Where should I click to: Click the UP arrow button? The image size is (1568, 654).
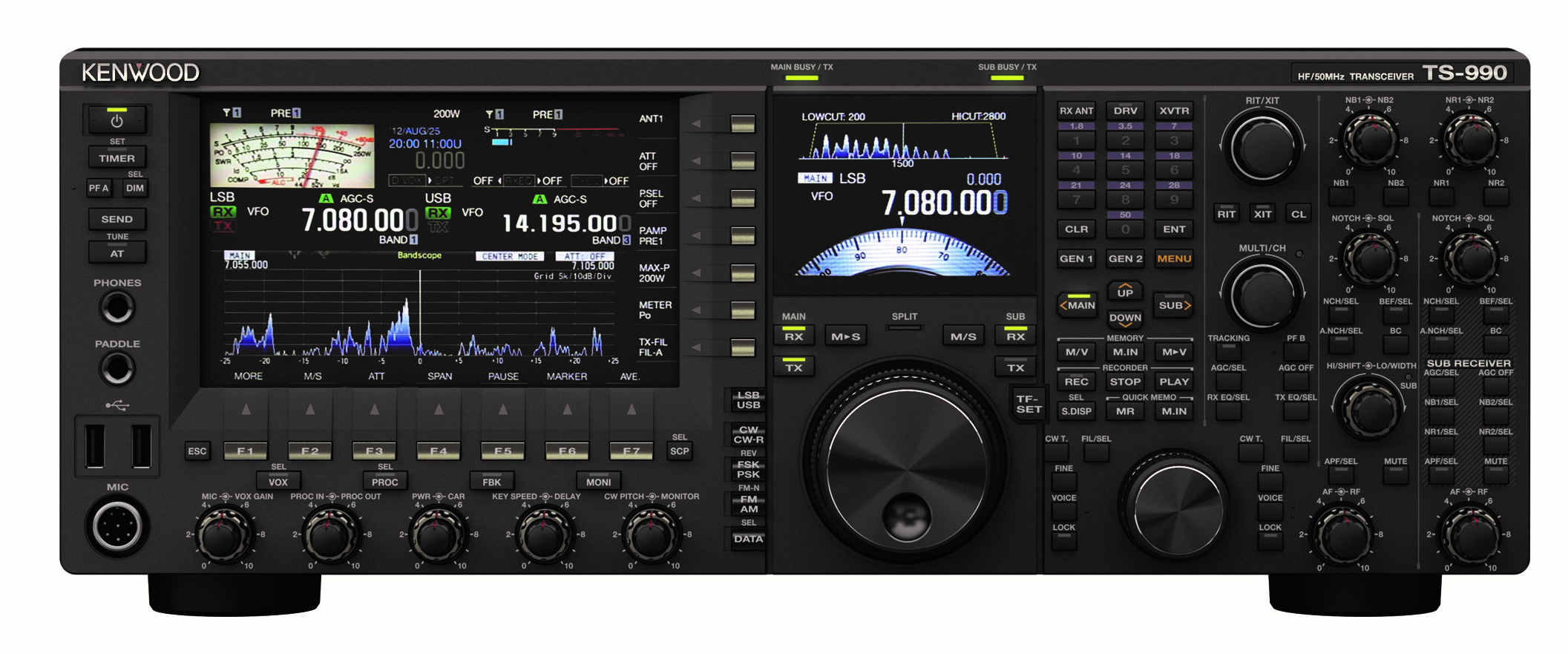coord(1126,290)
